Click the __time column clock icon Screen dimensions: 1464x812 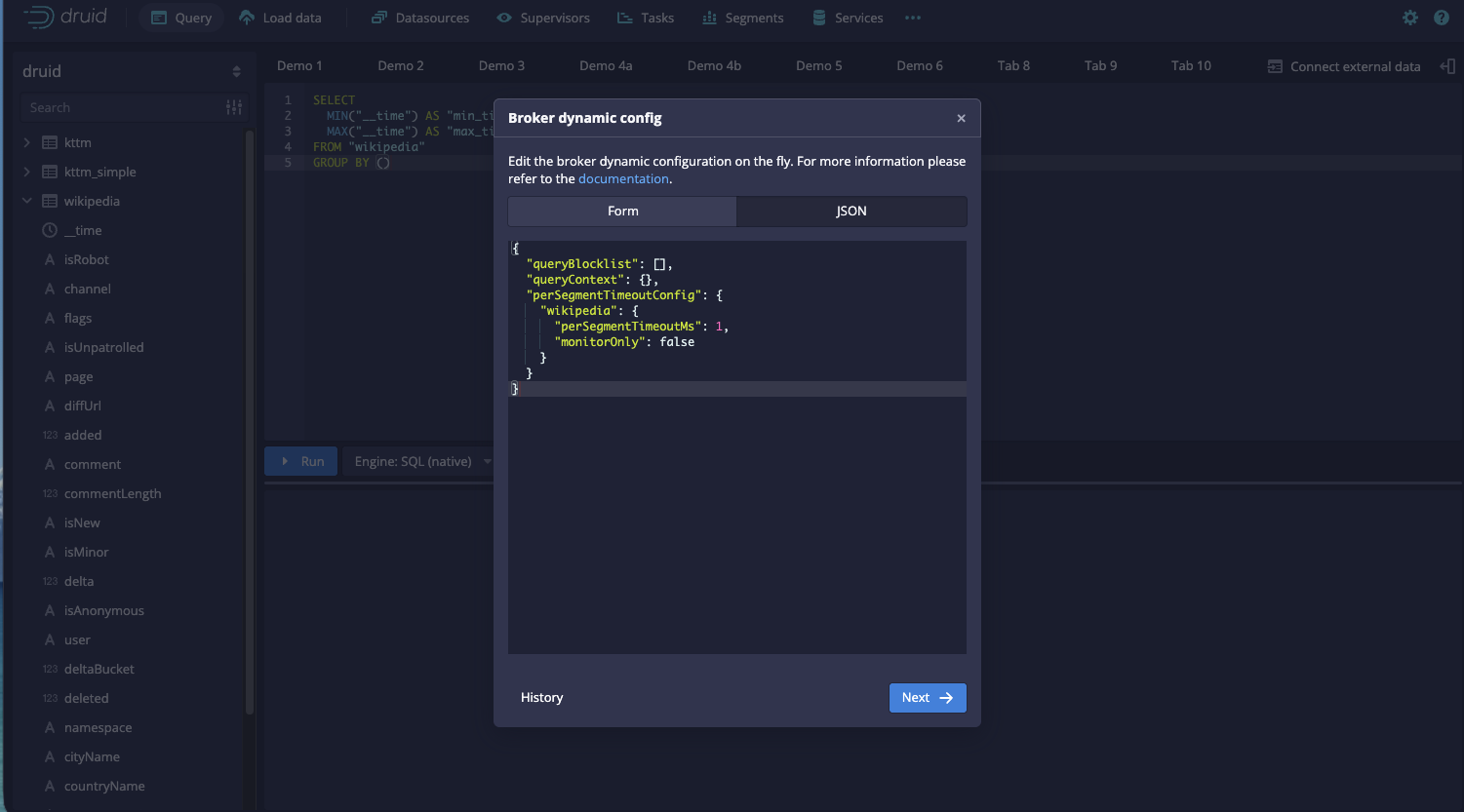(x=50, y=230)
